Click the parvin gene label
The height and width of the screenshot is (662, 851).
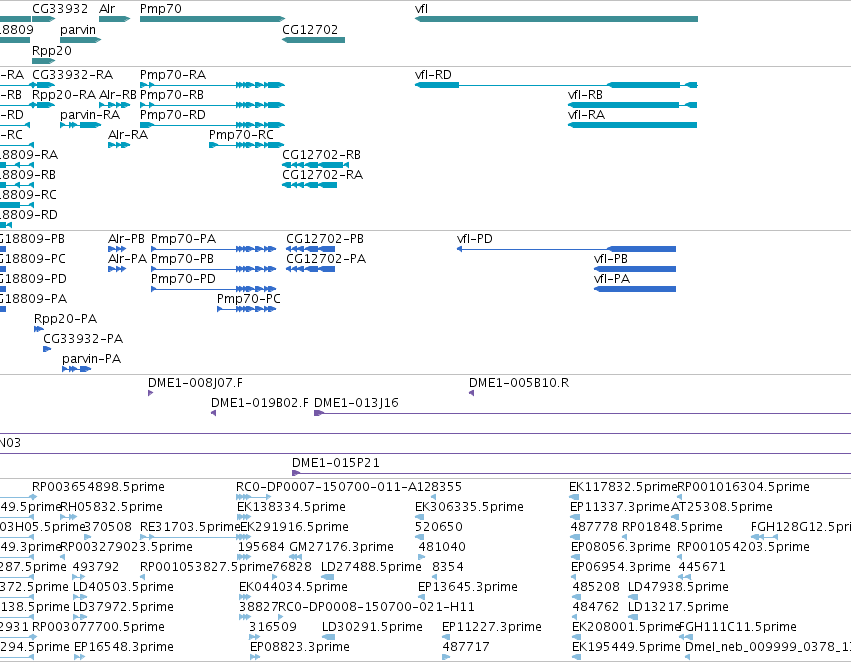click(78, 29)
